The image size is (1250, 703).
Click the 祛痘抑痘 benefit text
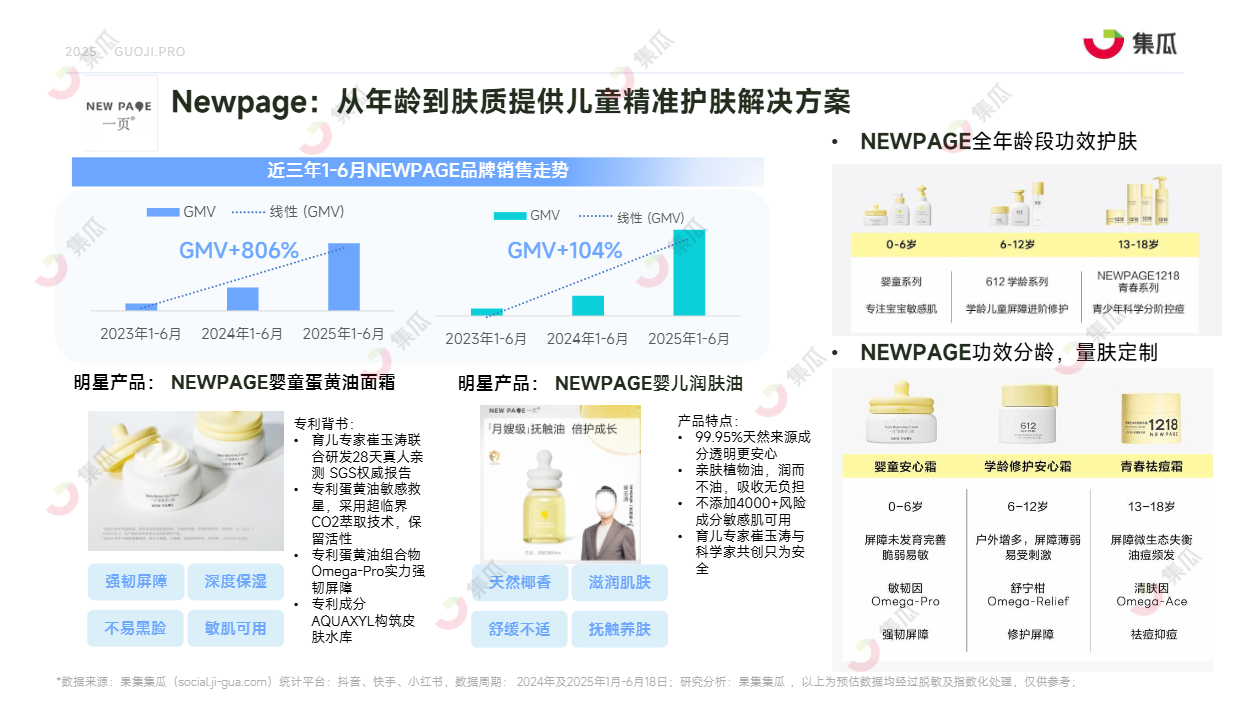(x=1154, y=634)
